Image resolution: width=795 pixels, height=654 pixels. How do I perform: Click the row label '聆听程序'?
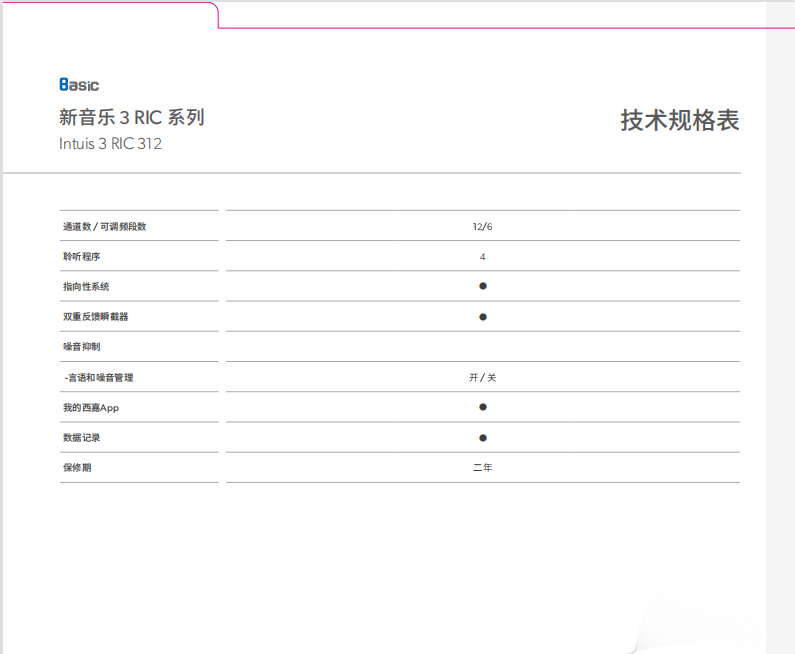[81, 257]
